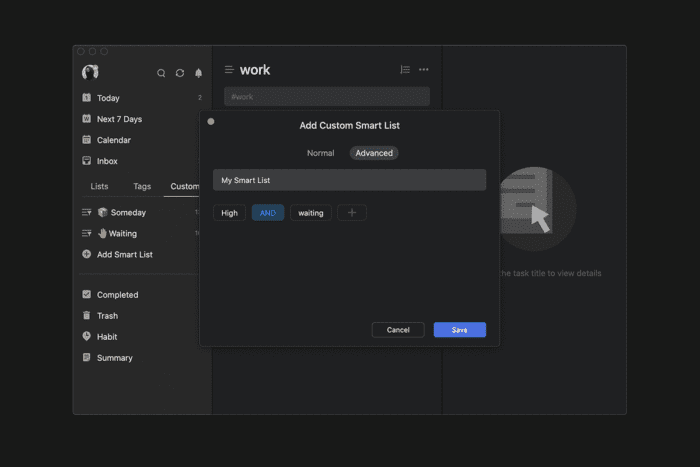Open the Inbox list
Screen dimensions: 700x467
coord(142,161)
